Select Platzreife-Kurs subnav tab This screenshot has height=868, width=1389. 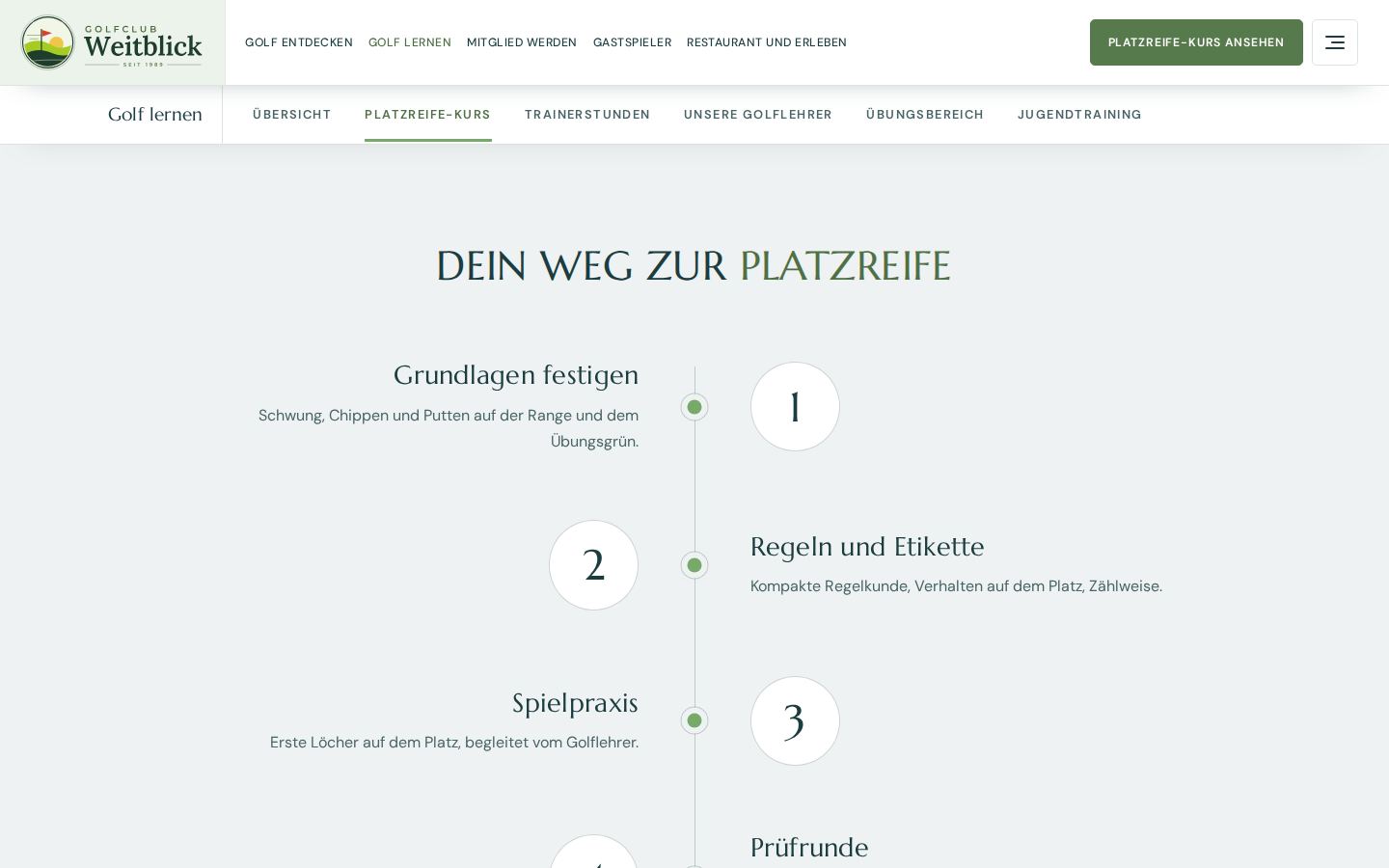(x=428, y=114)
